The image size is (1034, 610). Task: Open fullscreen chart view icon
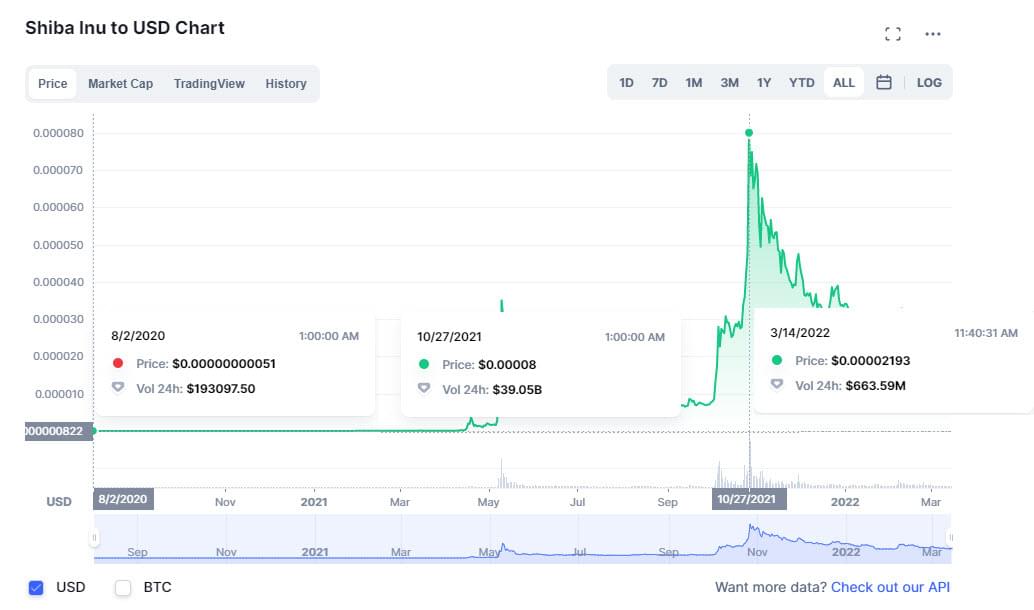pos(893,34)
